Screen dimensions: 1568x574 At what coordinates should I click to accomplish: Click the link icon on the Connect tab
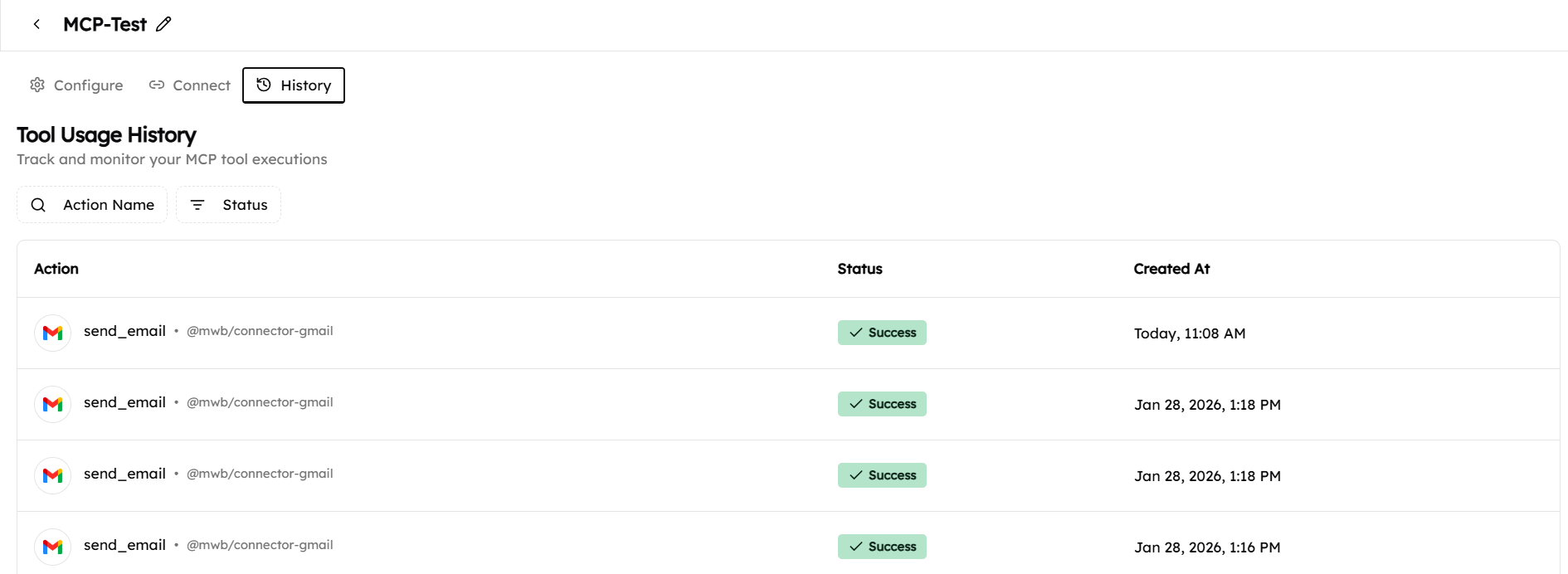(x=157, y=85)
